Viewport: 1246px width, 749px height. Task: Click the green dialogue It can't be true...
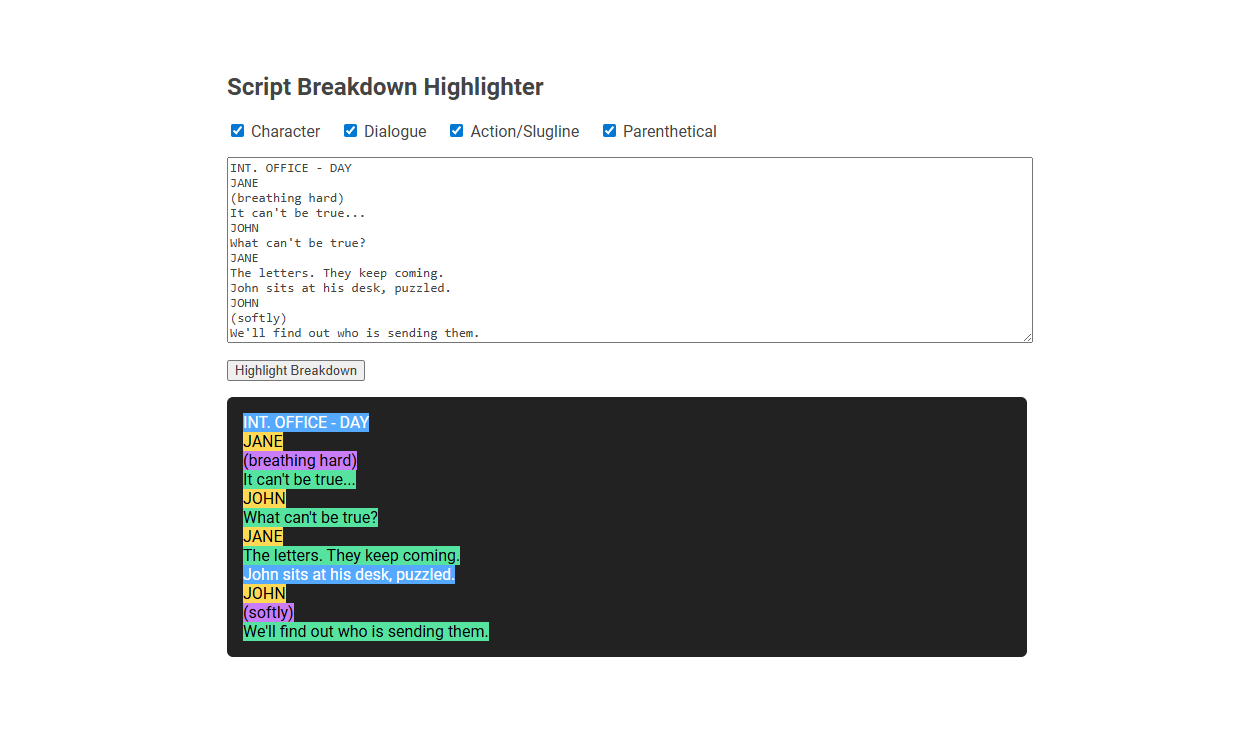pyautogui.click(x=299, y=479)
